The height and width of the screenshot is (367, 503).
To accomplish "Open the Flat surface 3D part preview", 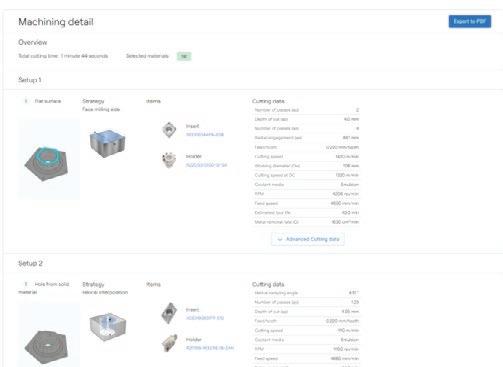I will [x=49, y=159].
